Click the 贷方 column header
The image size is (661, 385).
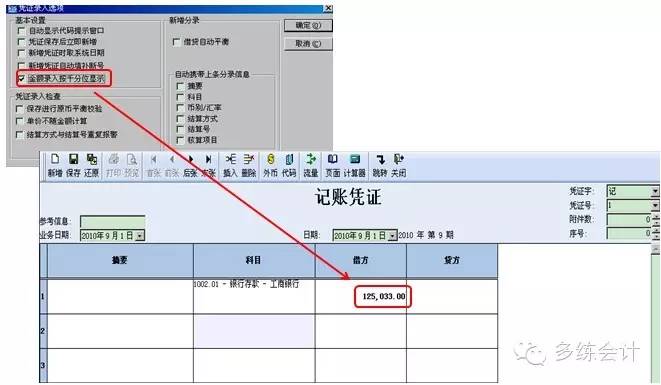tap(452, 261)
